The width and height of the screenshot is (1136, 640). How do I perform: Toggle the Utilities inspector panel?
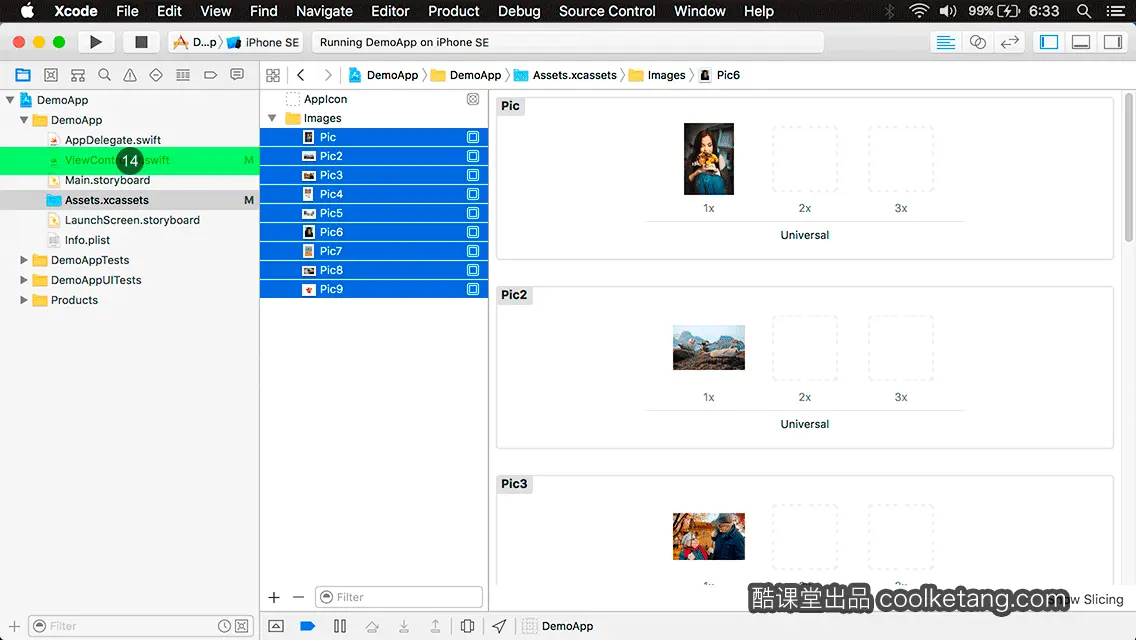1113,42
